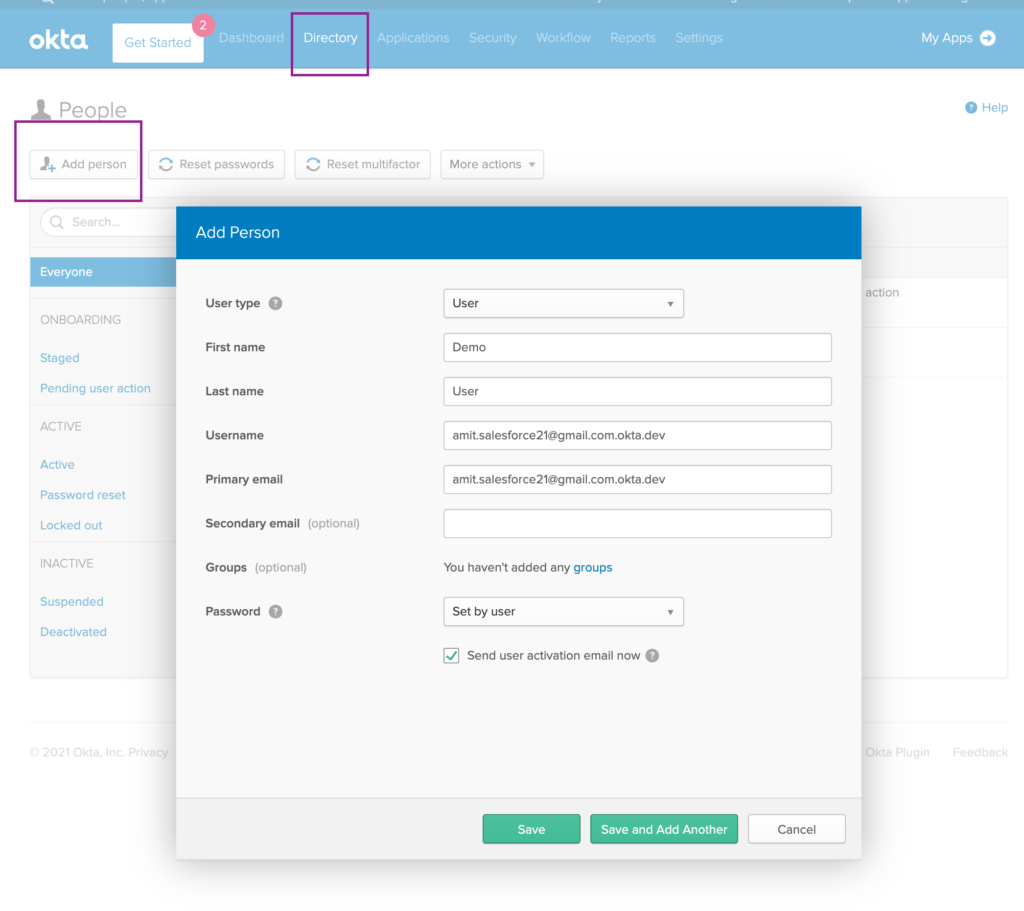Open the User type dropdown
The height and width of the screenshot is (911, 1024).
(563, 303)
